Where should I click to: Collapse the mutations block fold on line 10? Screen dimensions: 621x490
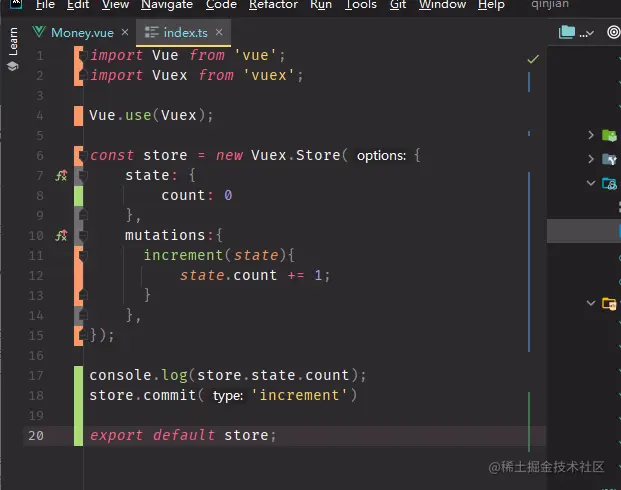tap(83, 235)
